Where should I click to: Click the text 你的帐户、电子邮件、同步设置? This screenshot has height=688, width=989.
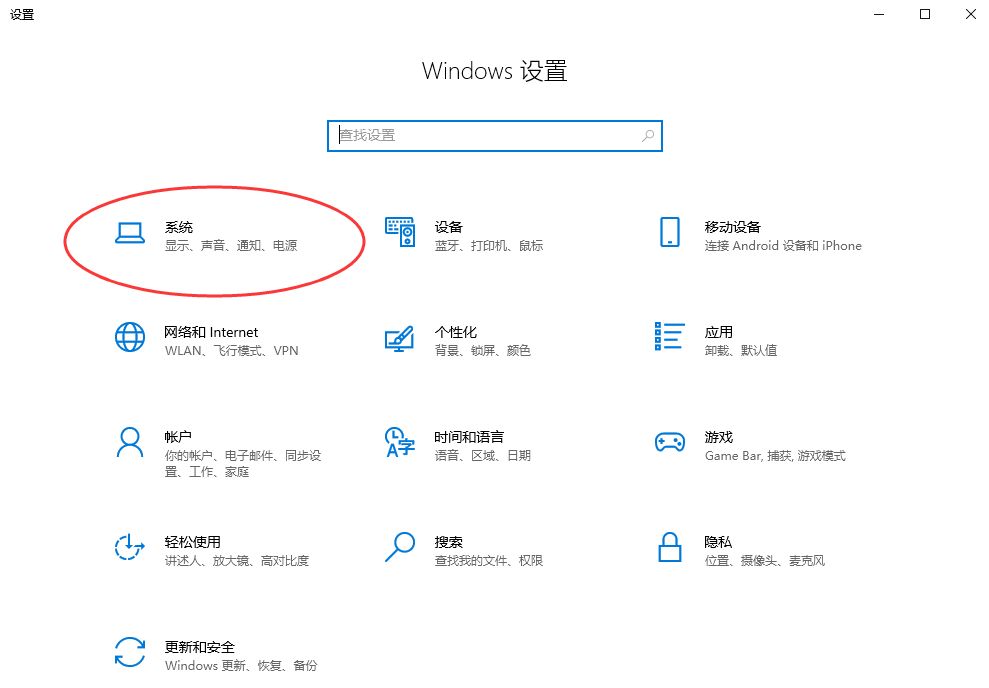243,464
